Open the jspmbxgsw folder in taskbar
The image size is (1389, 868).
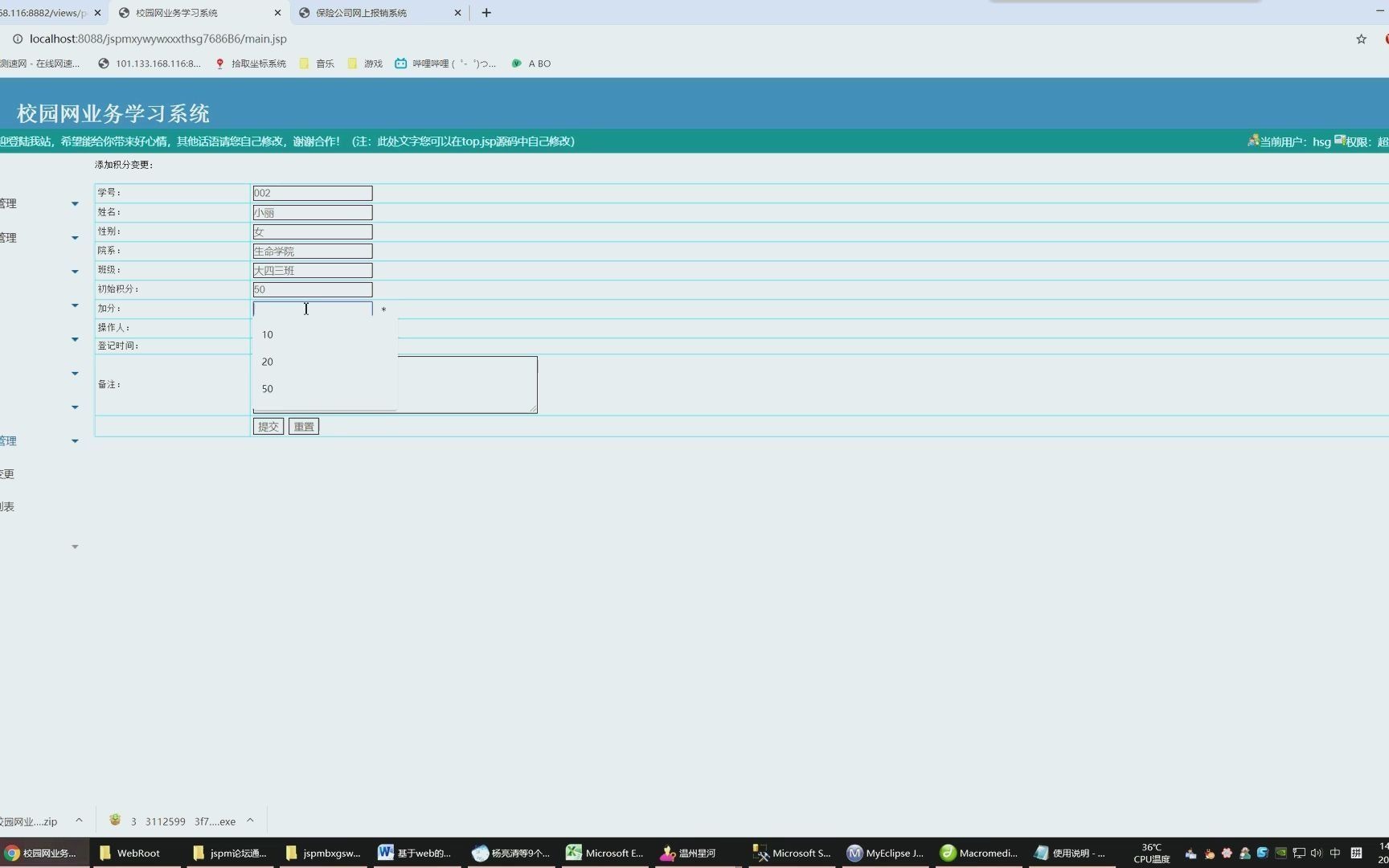pos(324,853)
